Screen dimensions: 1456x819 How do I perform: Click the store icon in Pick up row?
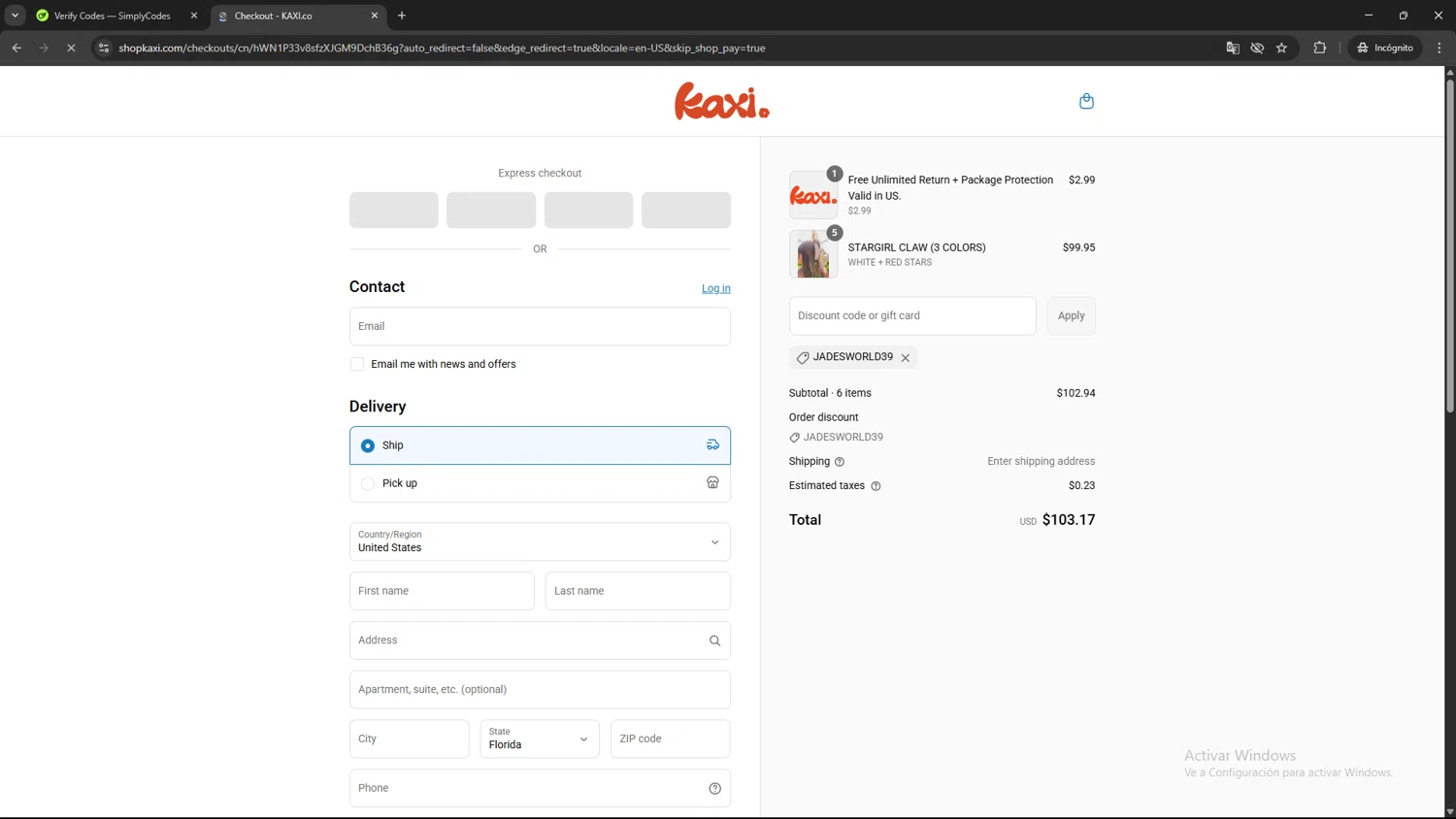tap(712, 483)
